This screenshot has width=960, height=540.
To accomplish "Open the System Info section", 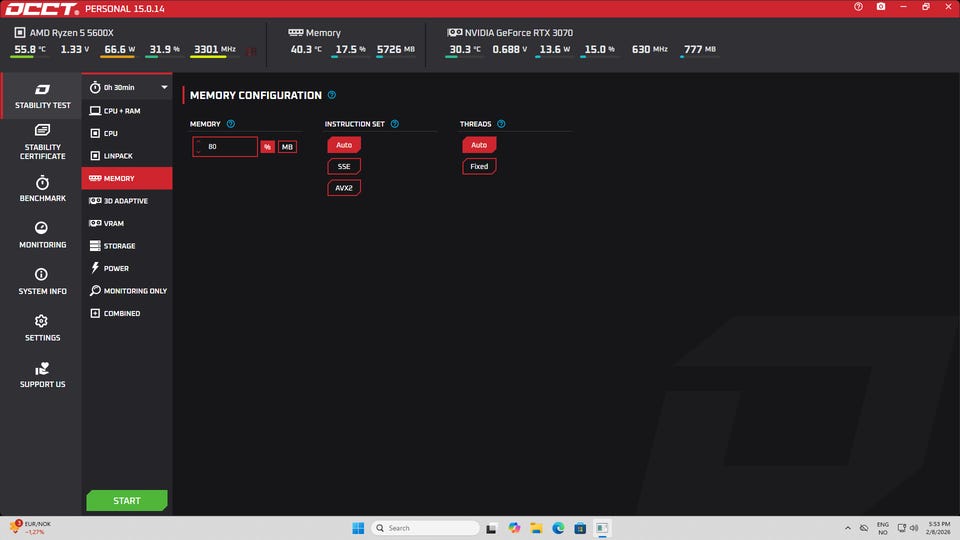I will (42, 282).
